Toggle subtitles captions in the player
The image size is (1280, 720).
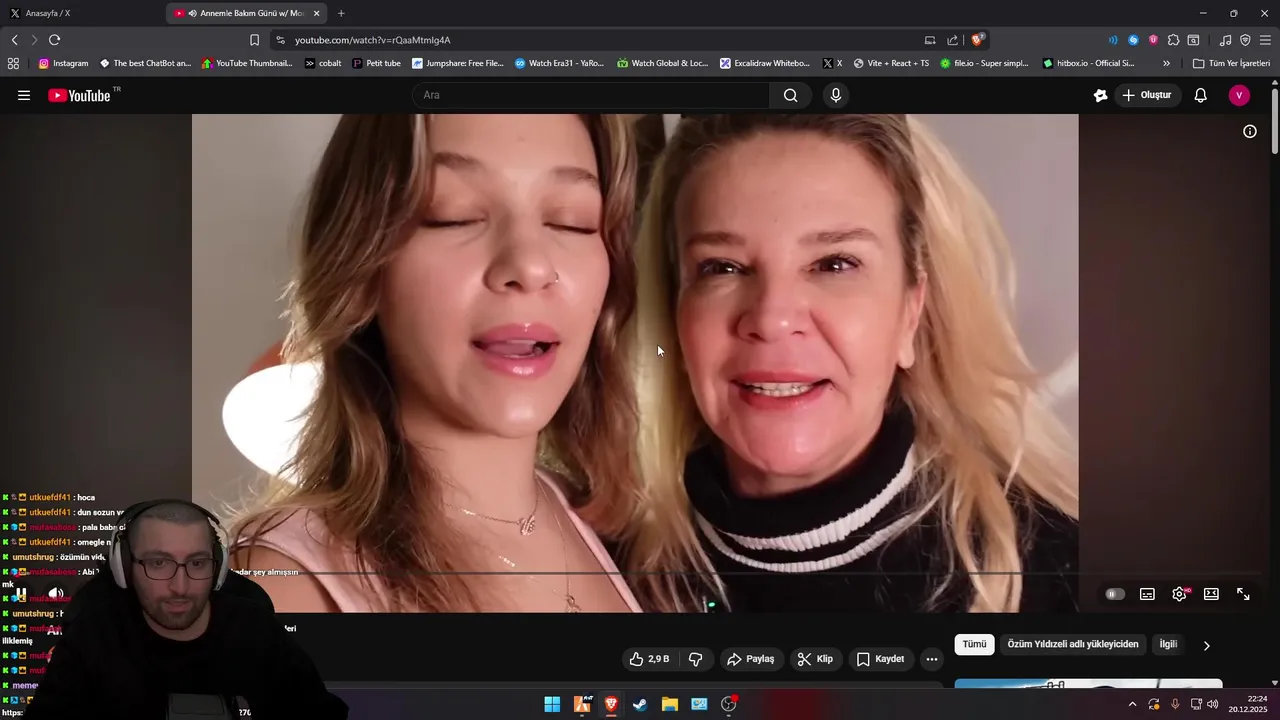point(1147,594)
